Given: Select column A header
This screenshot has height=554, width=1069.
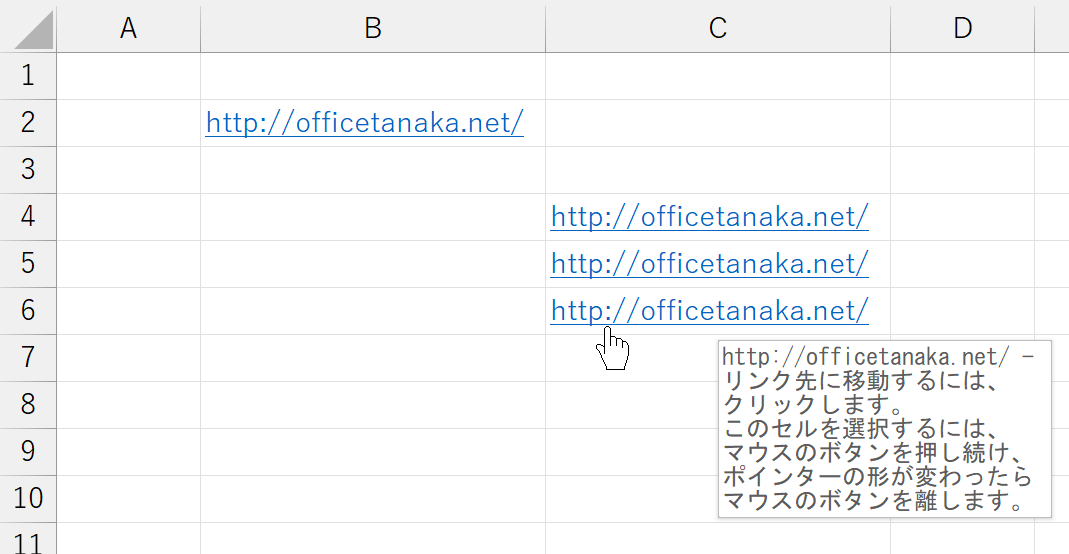Looking at the screenshot, I should point(129,29).
